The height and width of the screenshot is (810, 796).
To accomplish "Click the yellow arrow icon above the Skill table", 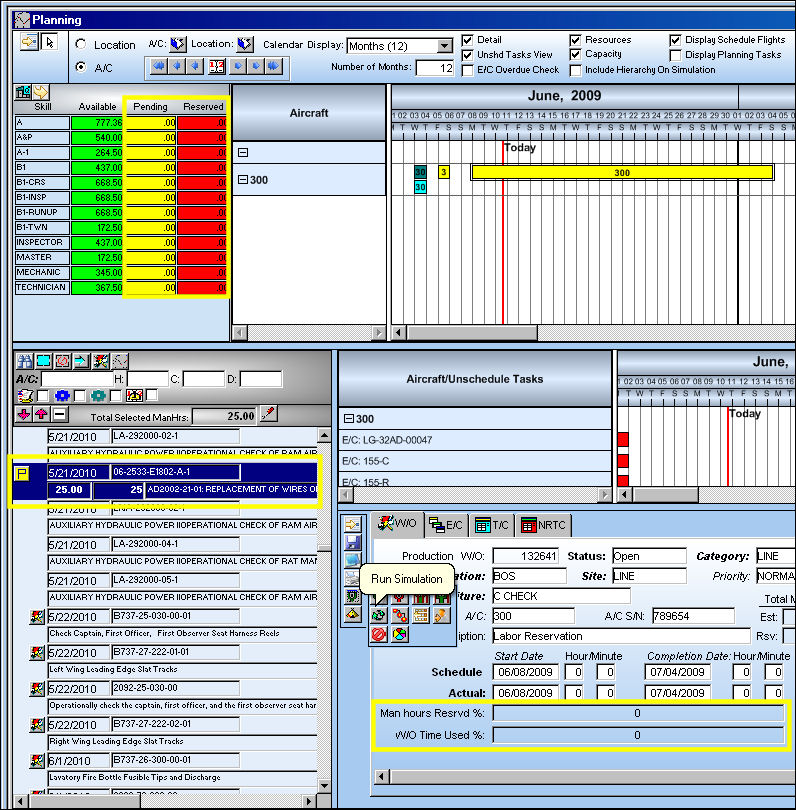I will tap(41, 92).
